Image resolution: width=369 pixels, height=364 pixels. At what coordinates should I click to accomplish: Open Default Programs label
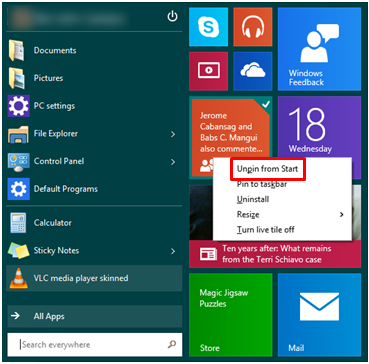66,189
